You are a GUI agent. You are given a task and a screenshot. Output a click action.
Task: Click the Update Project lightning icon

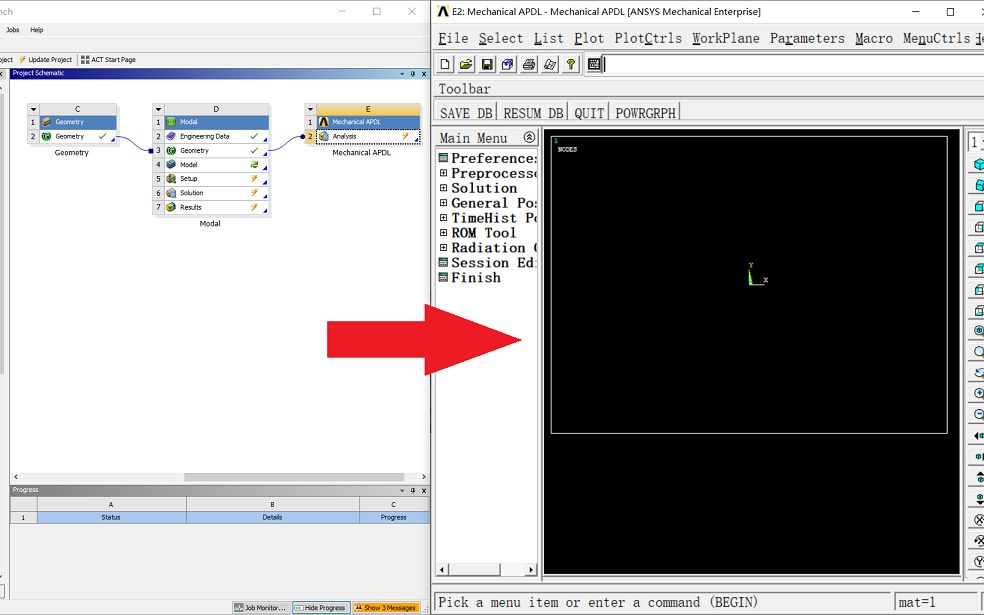pyautogui.click(x=22, y=60)
